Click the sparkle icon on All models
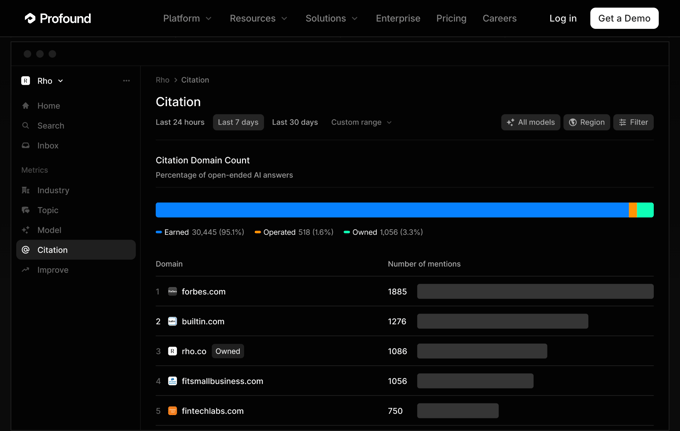 (x=510, y=122)
